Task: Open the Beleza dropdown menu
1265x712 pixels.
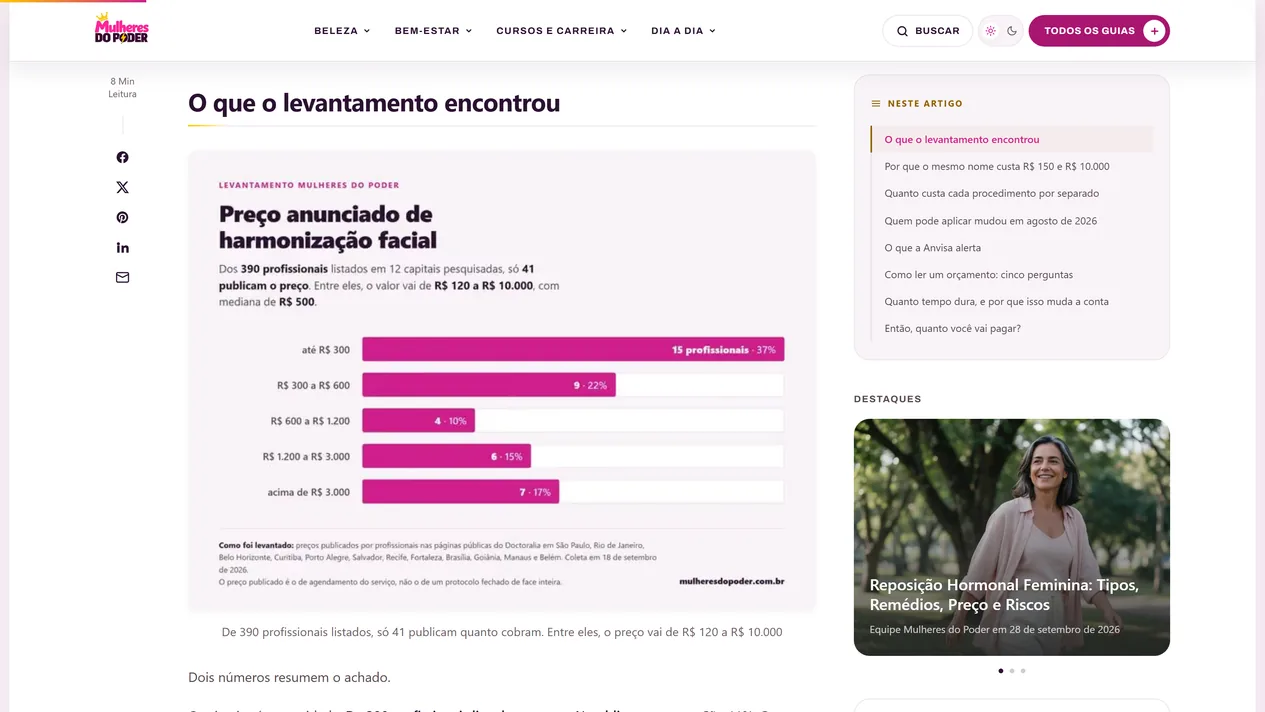Action: 342,31
